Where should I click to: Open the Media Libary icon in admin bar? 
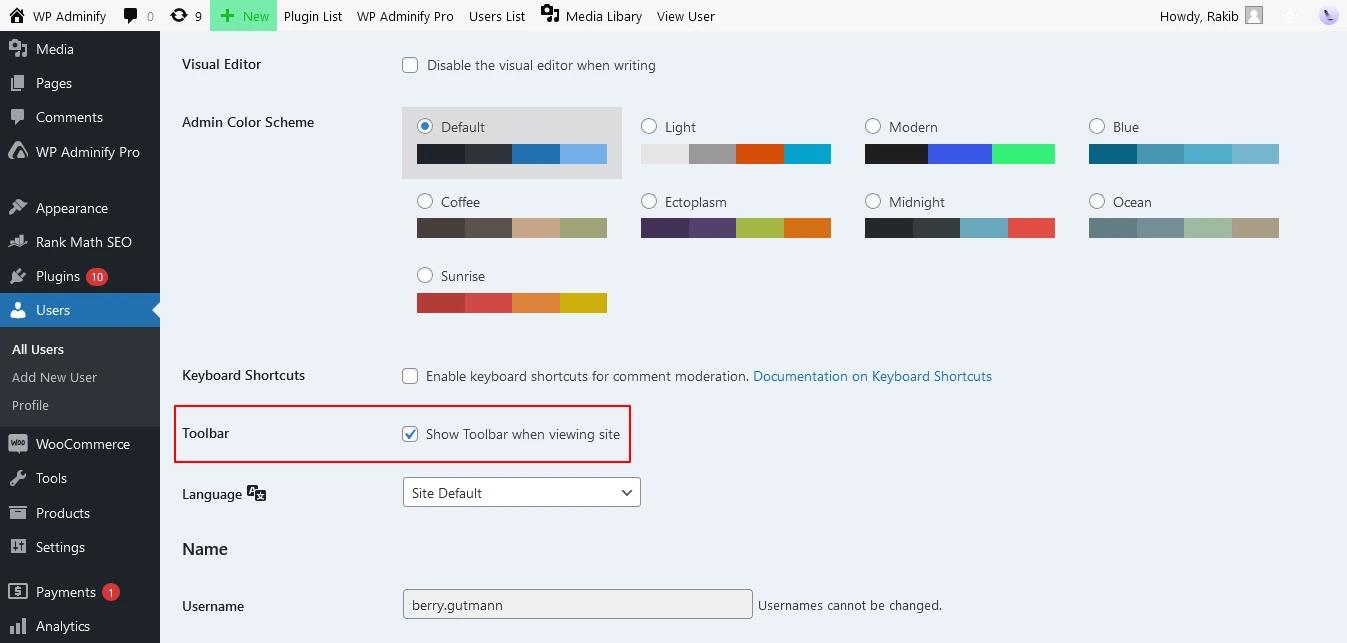coord(548,15)
